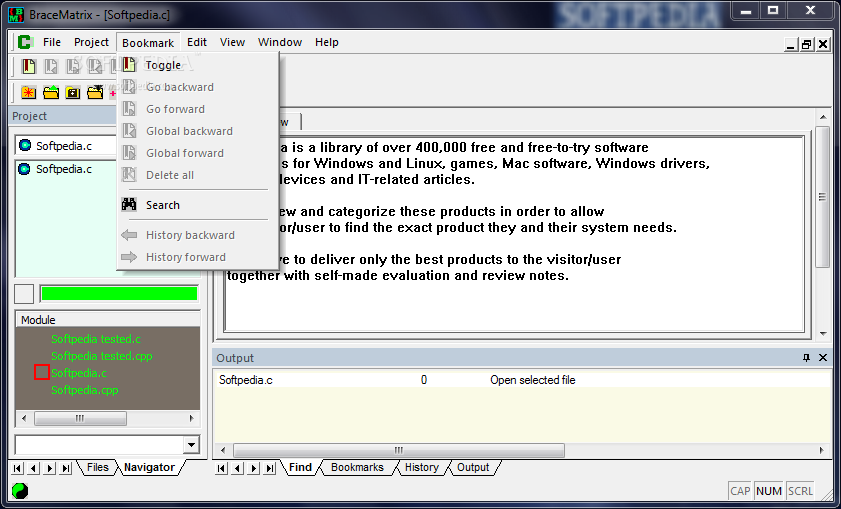Open the Bookmarks tab in Output panel
Image resolution: width=841 pixels, height=509 pixels.
point(357,467)
